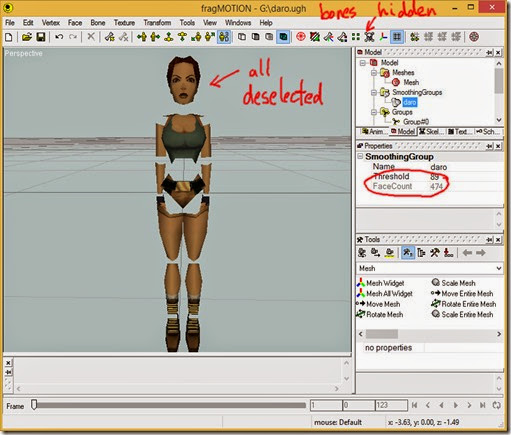Open the Vertex menu

(51, 23)
